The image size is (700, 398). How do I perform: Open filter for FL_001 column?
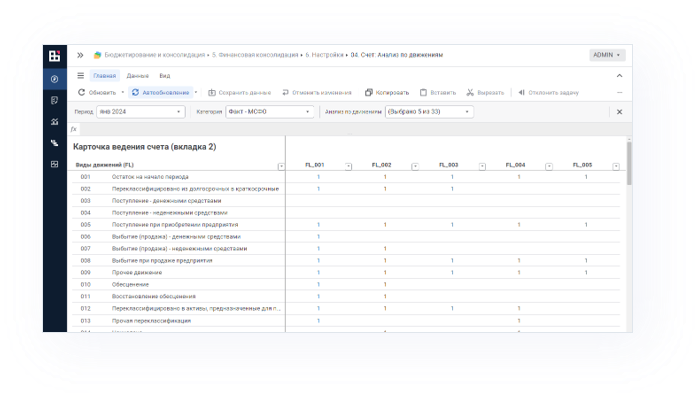pyautogui.click(x=348, y=166)
